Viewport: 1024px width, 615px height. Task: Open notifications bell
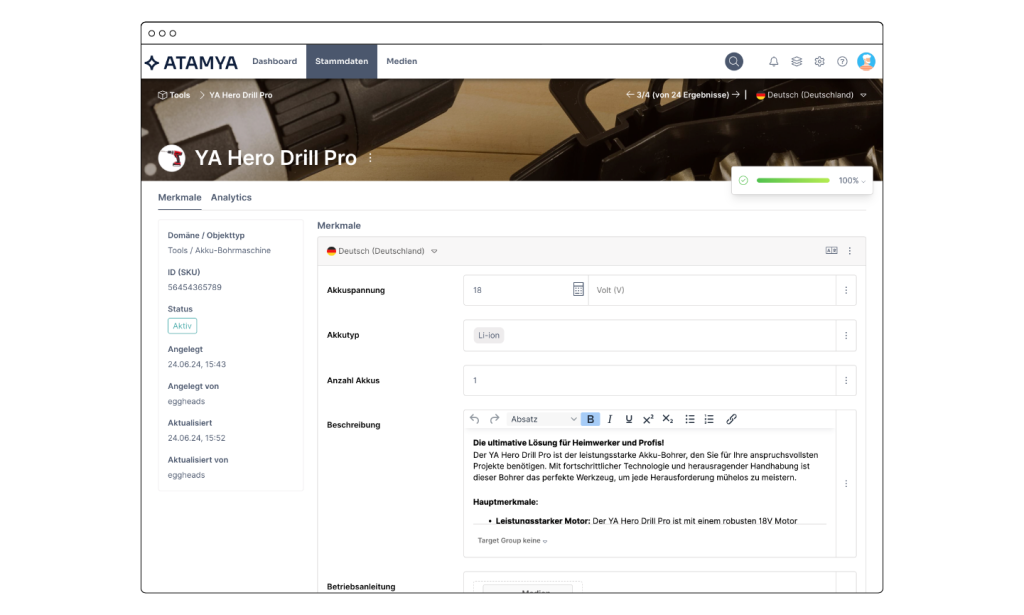[773, 61]
